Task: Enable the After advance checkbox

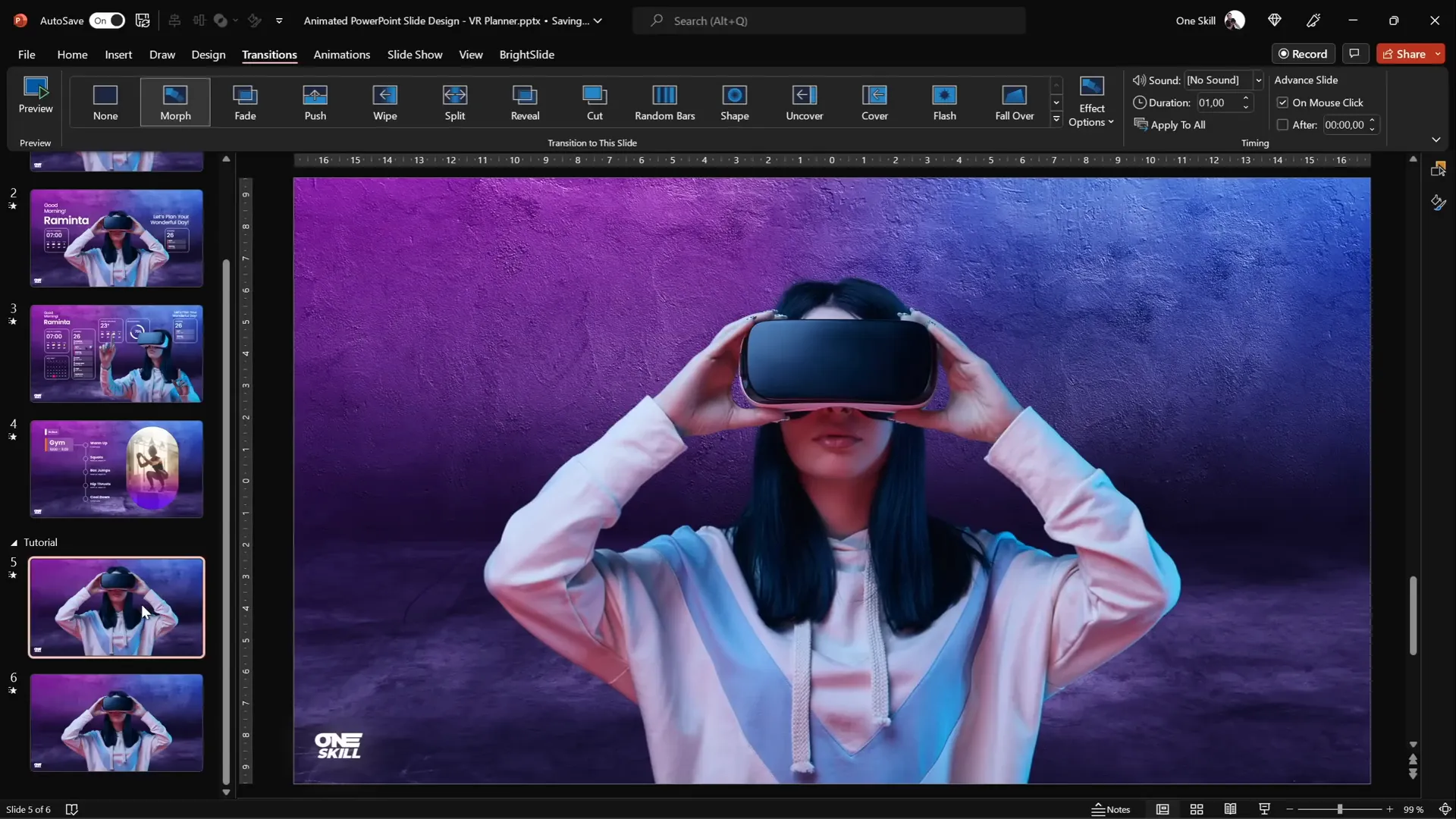Action: (1282, 125)
